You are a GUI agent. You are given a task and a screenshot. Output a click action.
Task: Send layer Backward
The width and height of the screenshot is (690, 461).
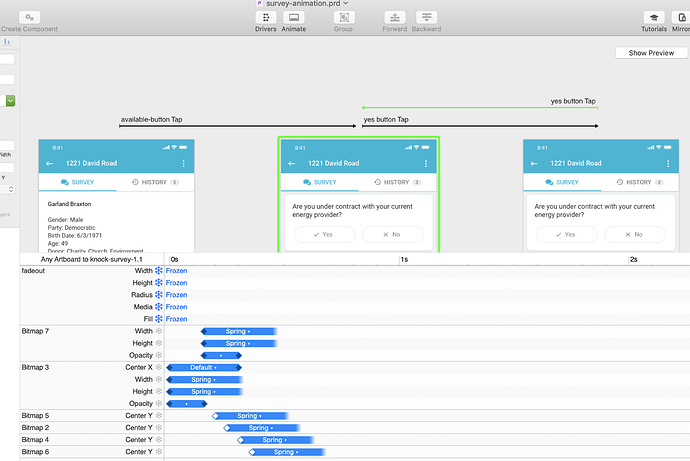(426, 18)
